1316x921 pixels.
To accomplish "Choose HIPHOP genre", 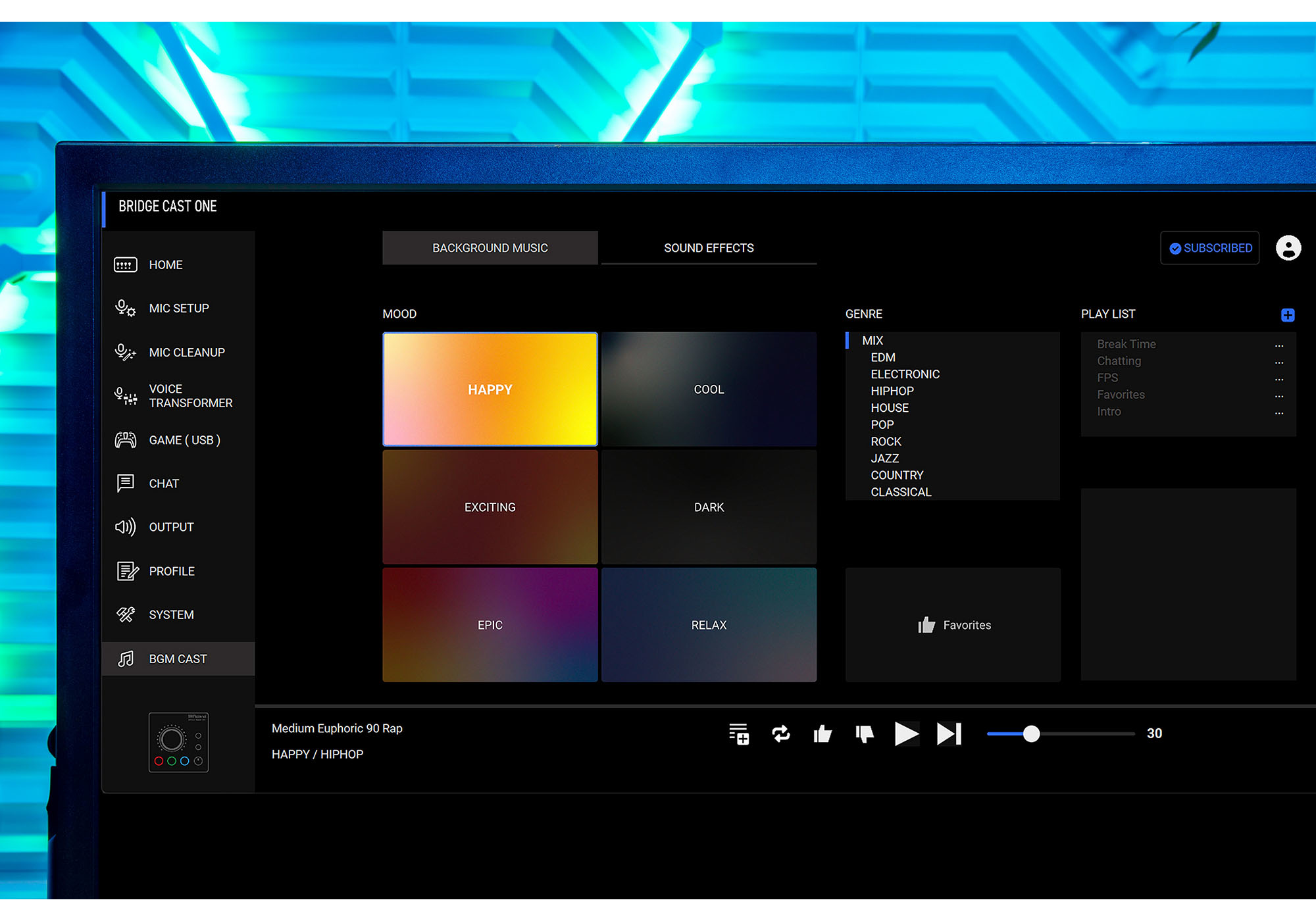I will (892, 391).
